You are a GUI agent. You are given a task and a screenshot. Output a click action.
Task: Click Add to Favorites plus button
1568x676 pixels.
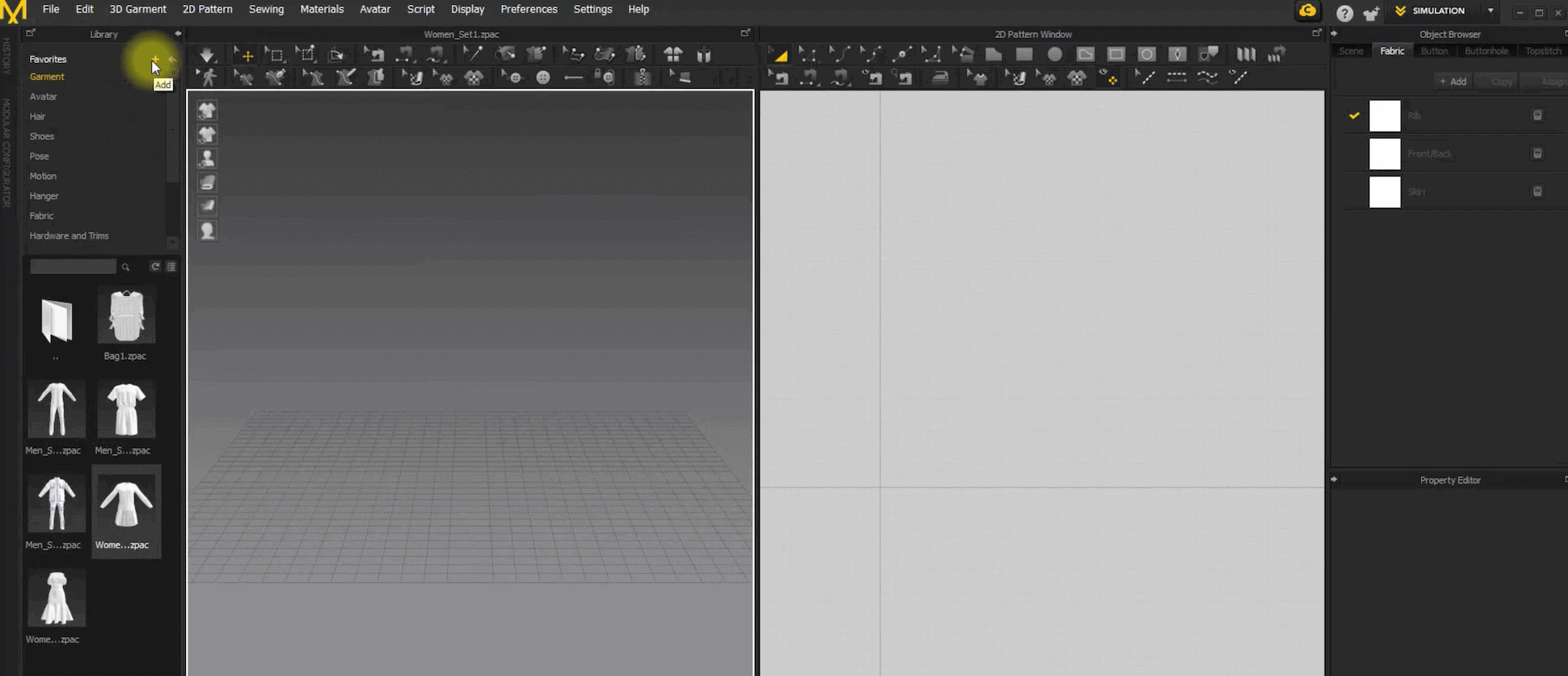(x=155, y=59)
